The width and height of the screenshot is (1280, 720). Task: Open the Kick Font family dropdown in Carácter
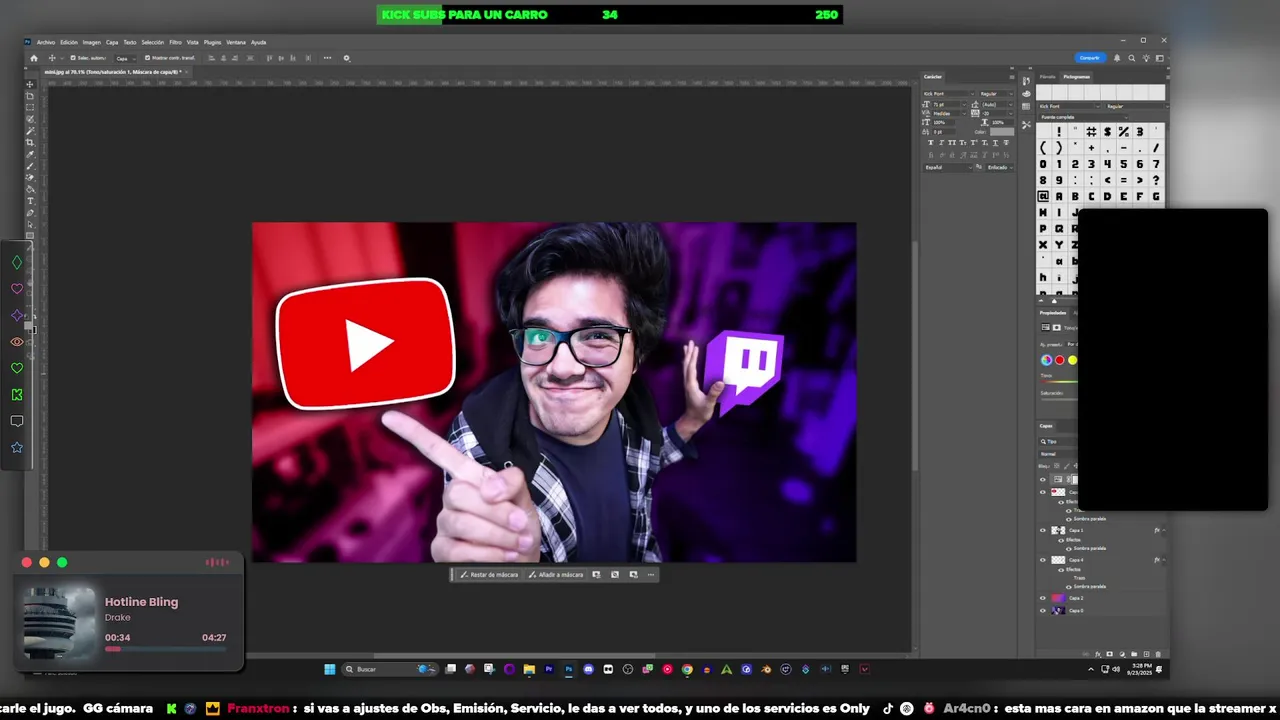tap(949, 94)
